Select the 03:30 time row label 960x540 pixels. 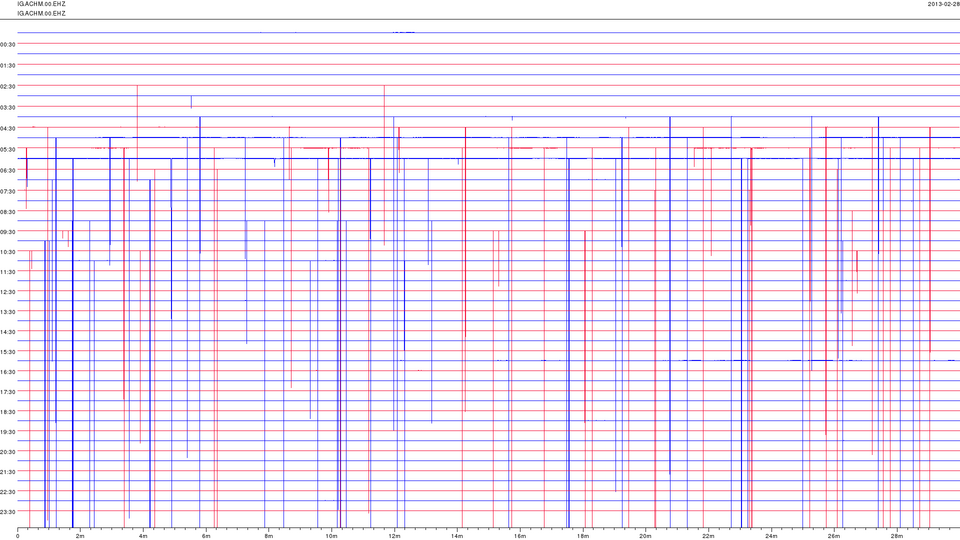pyautogui.click(x=8, y=108)
